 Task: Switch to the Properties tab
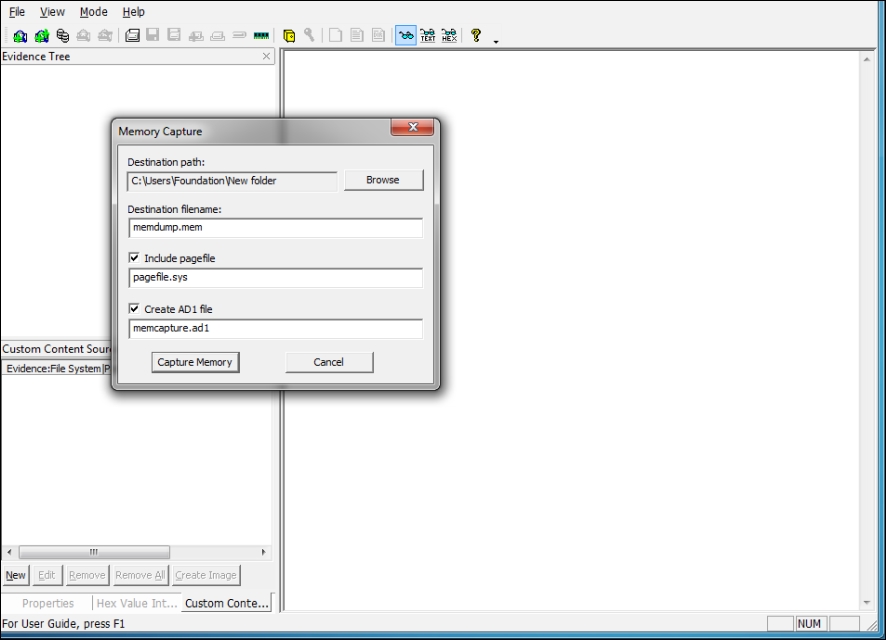coord(48,603)
